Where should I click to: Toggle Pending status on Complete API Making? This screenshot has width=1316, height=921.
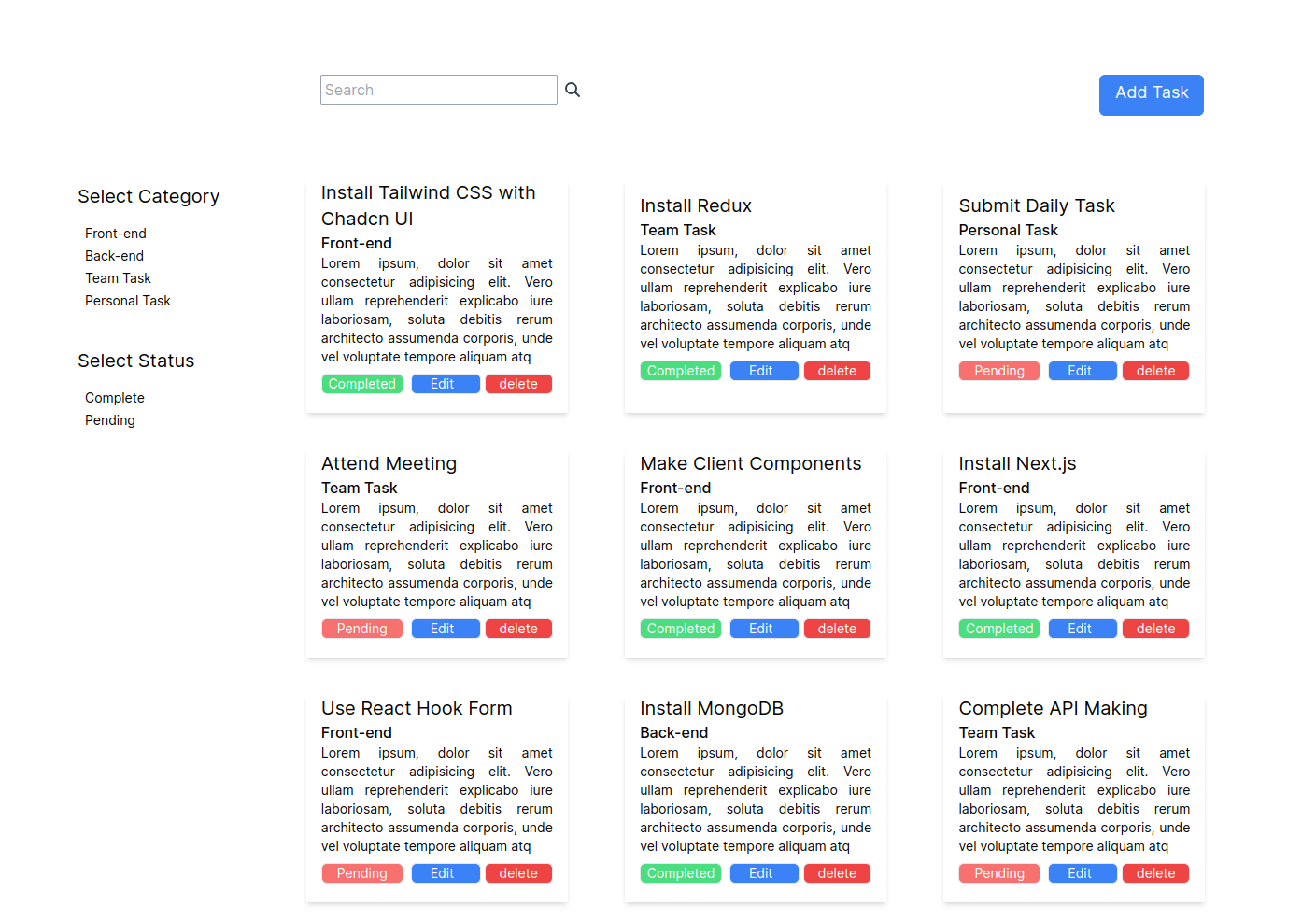(x=998, y=873)
